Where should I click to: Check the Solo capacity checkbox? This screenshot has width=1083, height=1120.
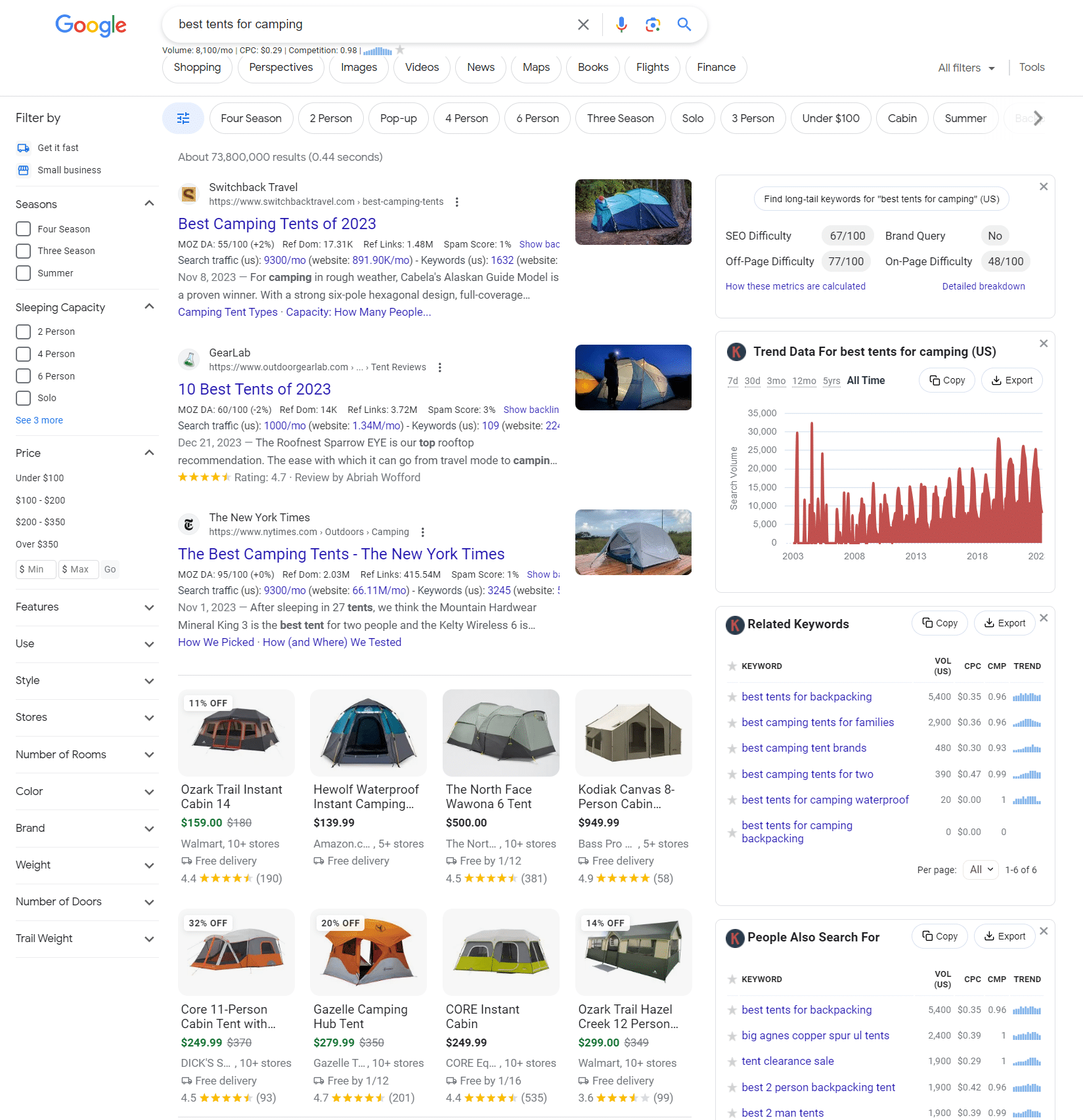[x=23, y=398]
